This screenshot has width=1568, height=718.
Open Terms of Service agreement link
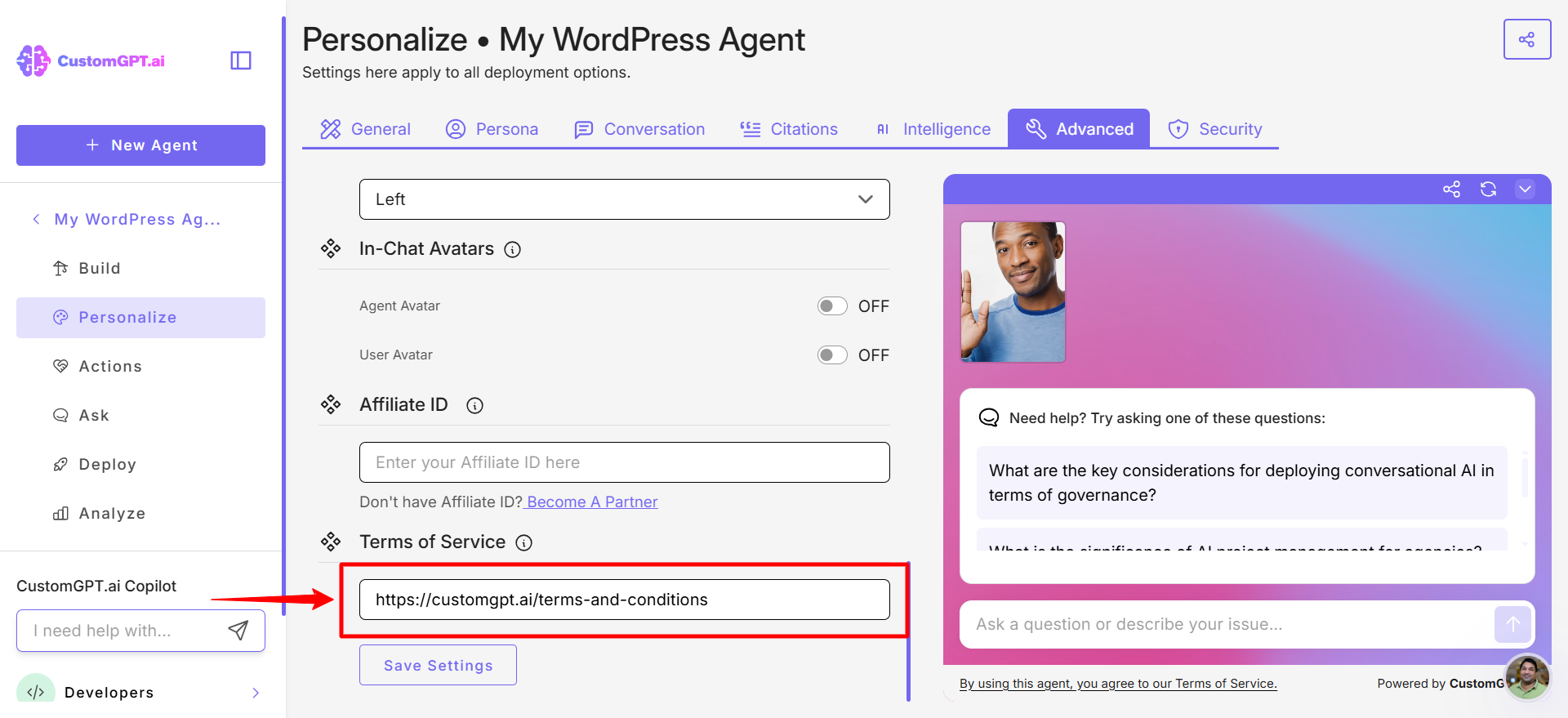(x=1118, y=684)
